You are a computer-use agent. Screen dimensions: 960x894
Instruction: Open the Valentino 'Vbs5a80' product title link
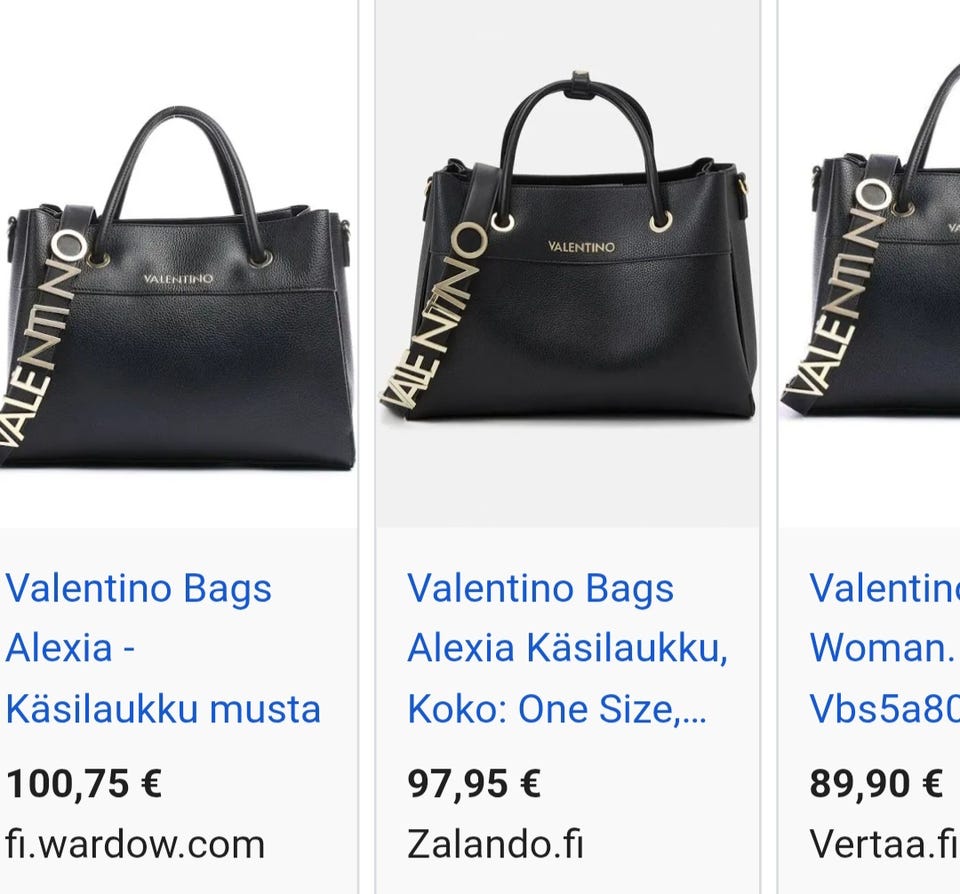click(x=884, y=648)
